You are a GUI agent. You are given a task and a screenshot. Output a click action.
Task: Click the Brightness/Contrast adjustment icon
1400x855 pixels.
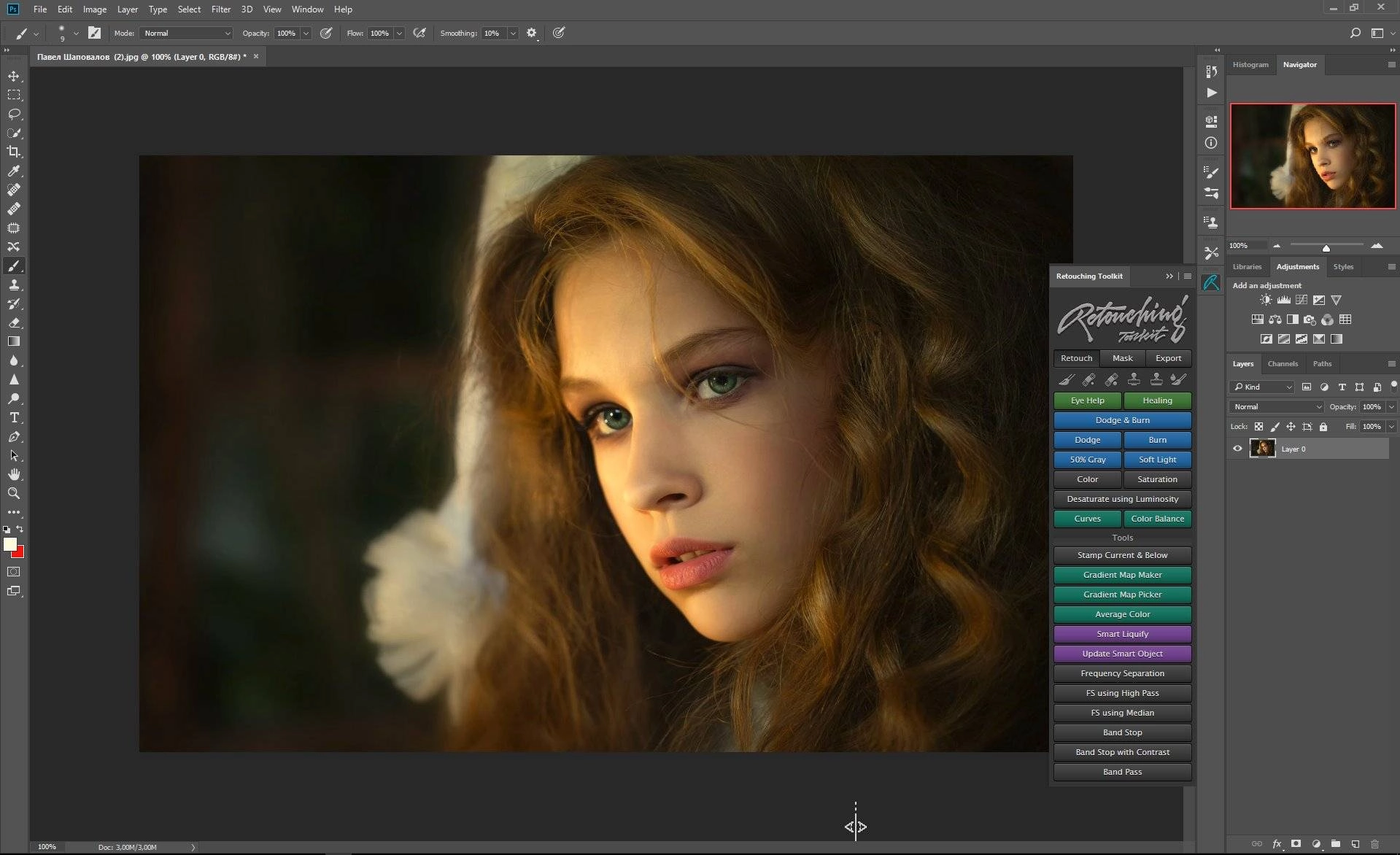1266,300
